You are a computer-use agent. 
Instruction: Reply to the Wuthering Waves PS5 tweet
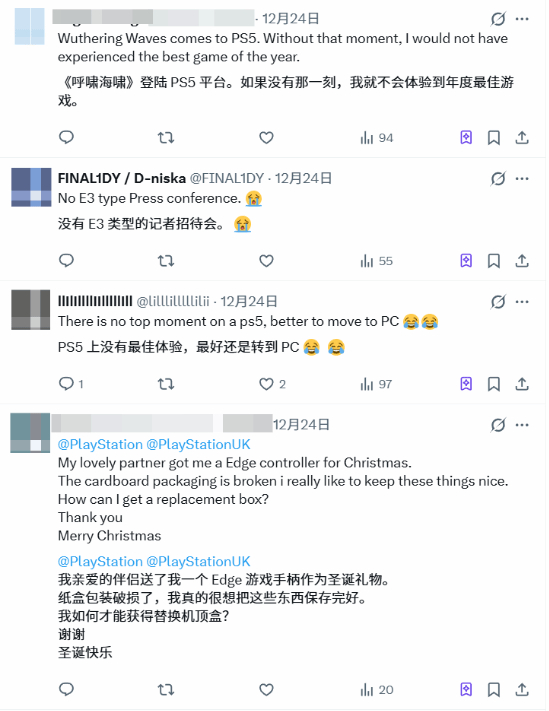point(66,137)
